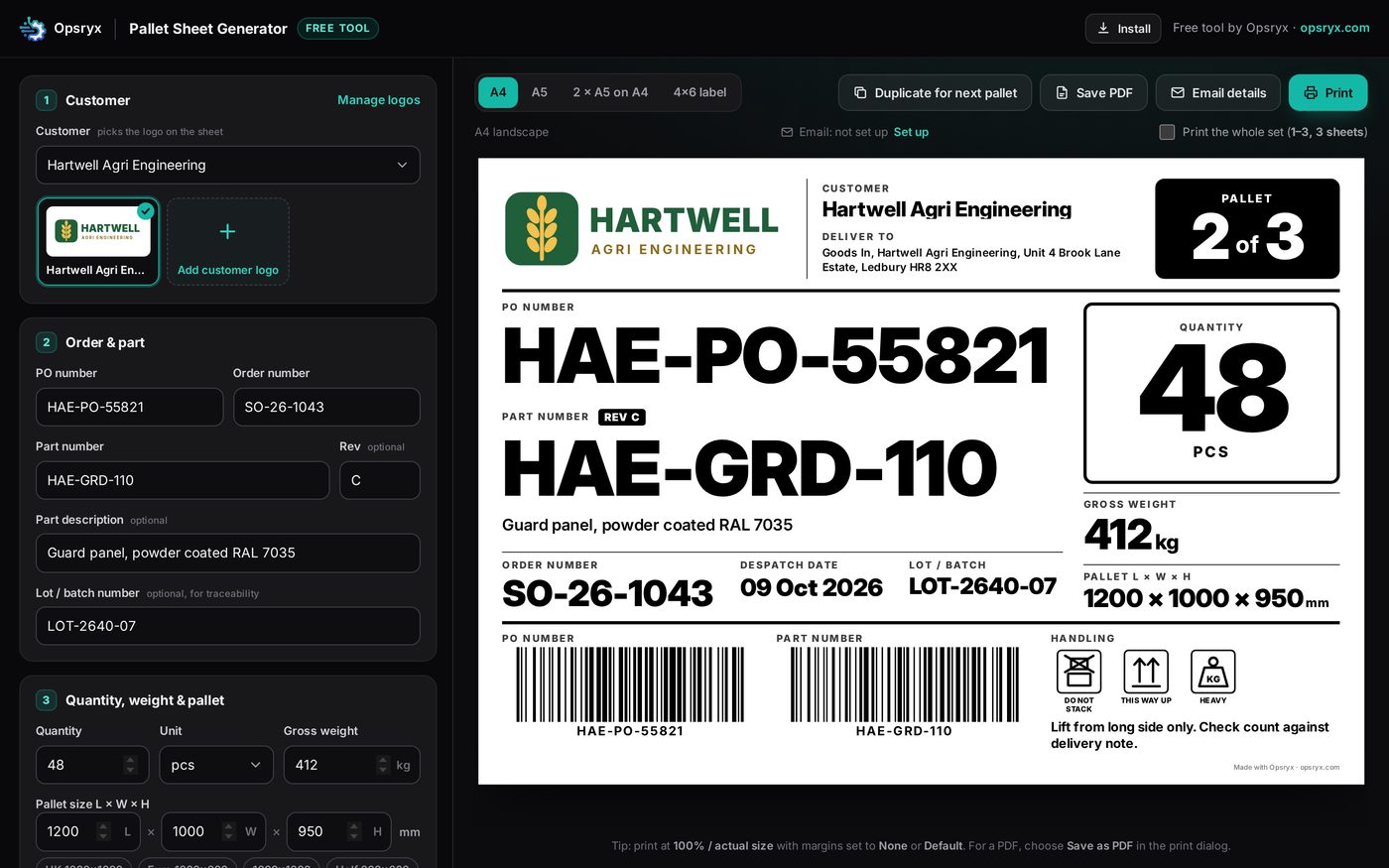Open the pcs unit dropdown
Viewport: 1389px width, 868px height.
coord(216,765)
